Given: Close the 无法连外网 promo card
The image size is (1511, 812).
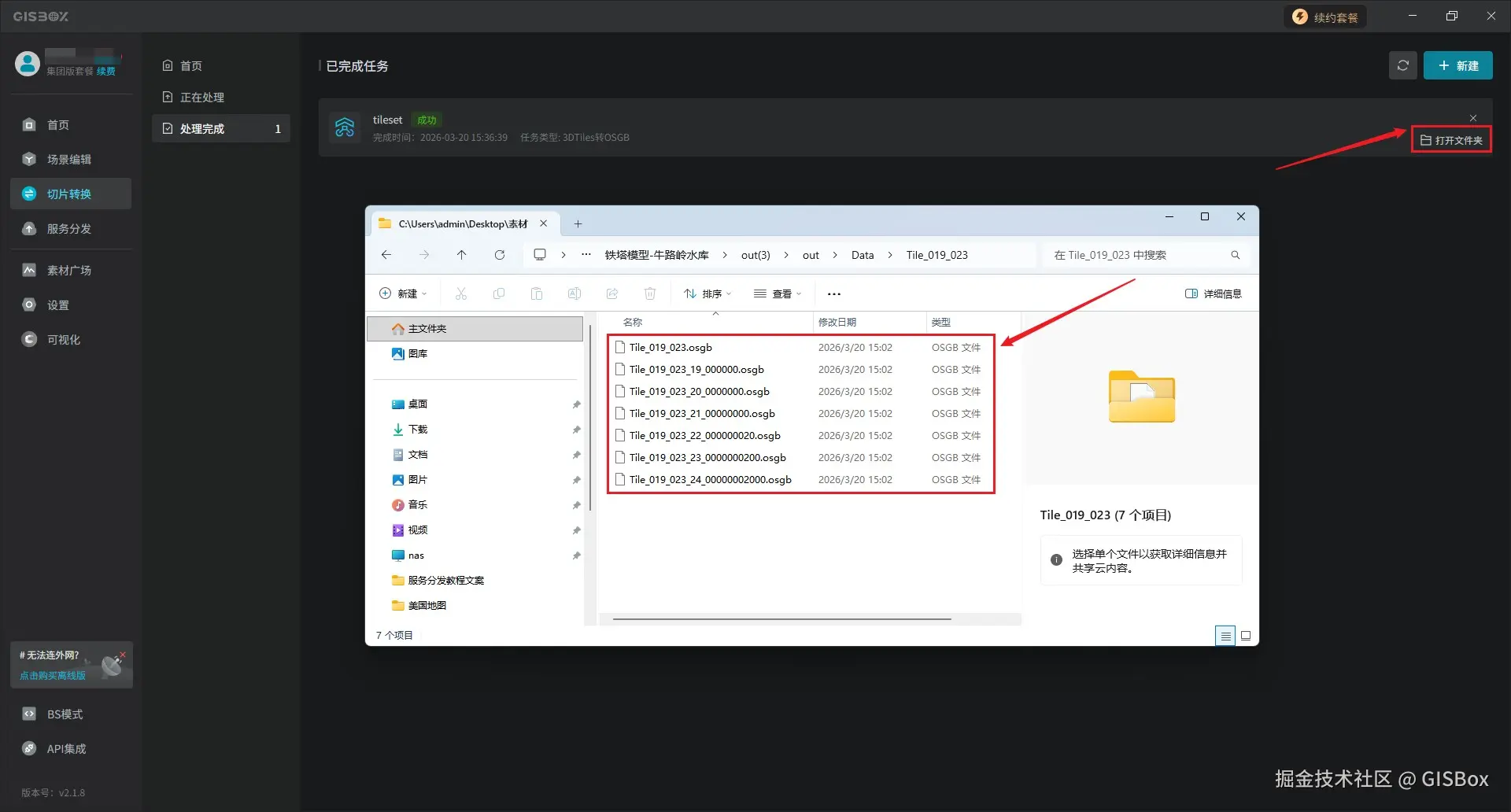Looking at the screenshot, I should (123, 655).
